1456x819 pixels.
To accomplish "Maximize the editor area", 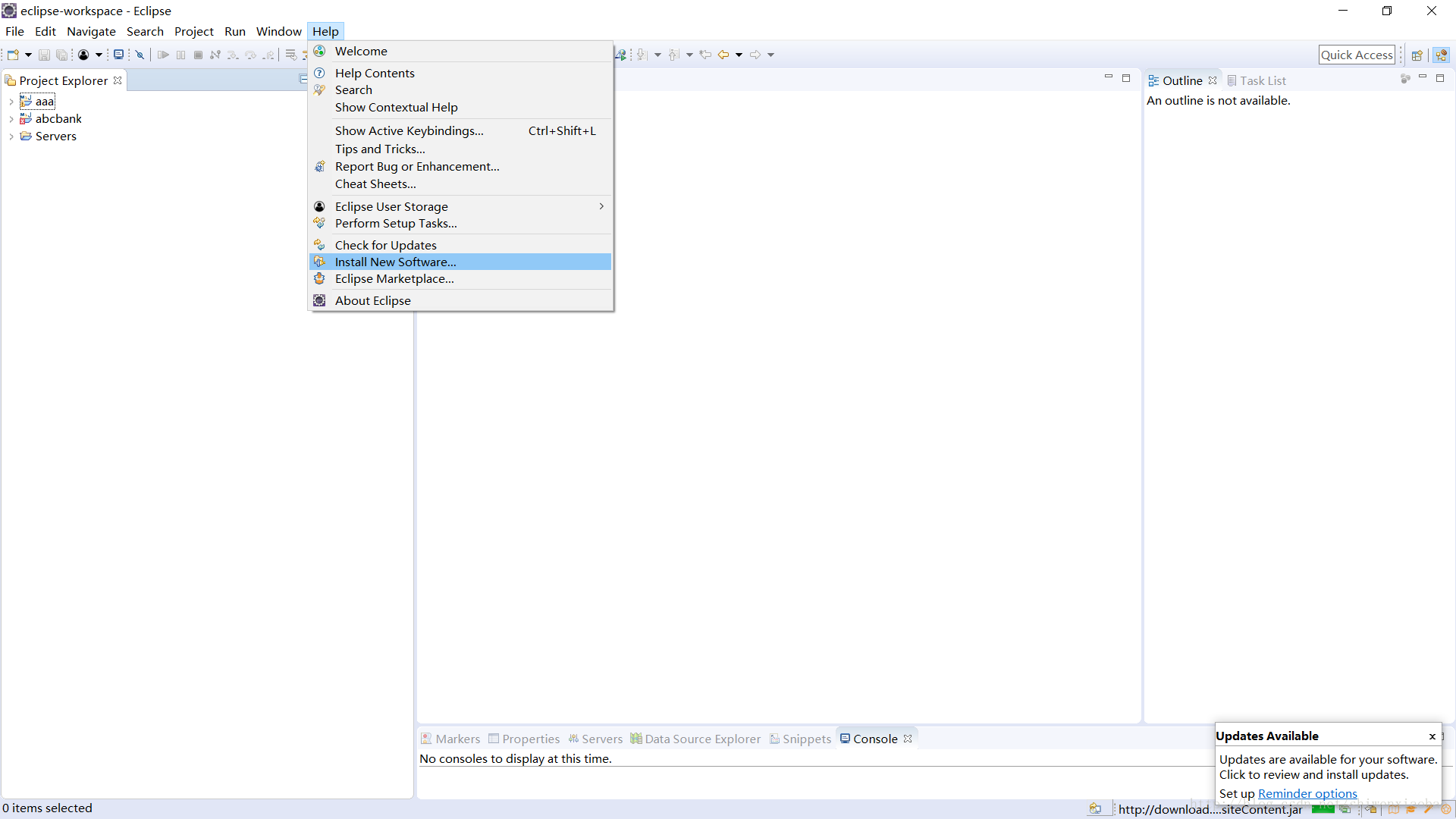I will click(1126, 78).
